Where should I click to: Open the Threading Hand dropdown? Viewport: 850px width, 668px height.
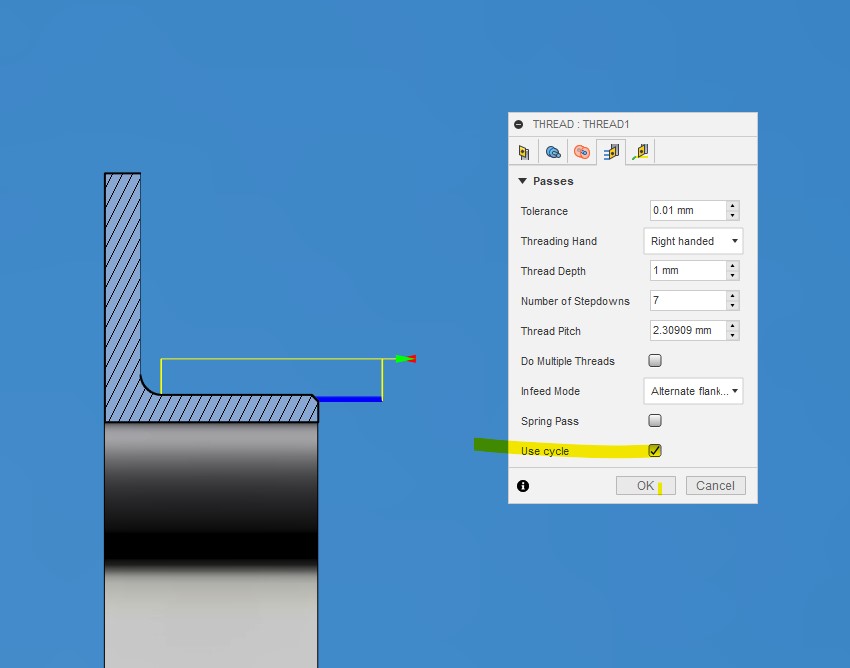coord(693,241)
